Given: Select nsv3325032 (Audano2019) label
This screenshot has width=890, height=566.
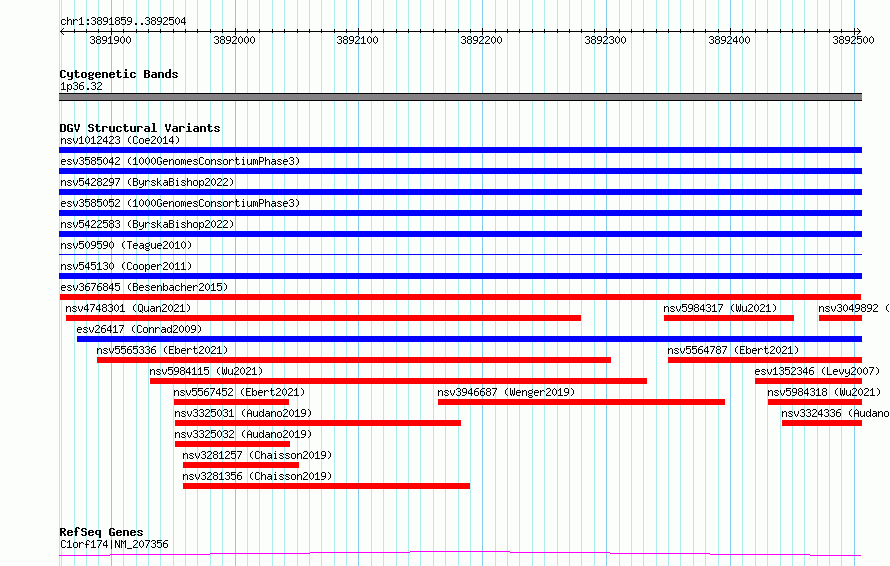Looking at the screenshot, I should (x=243, y=434).
